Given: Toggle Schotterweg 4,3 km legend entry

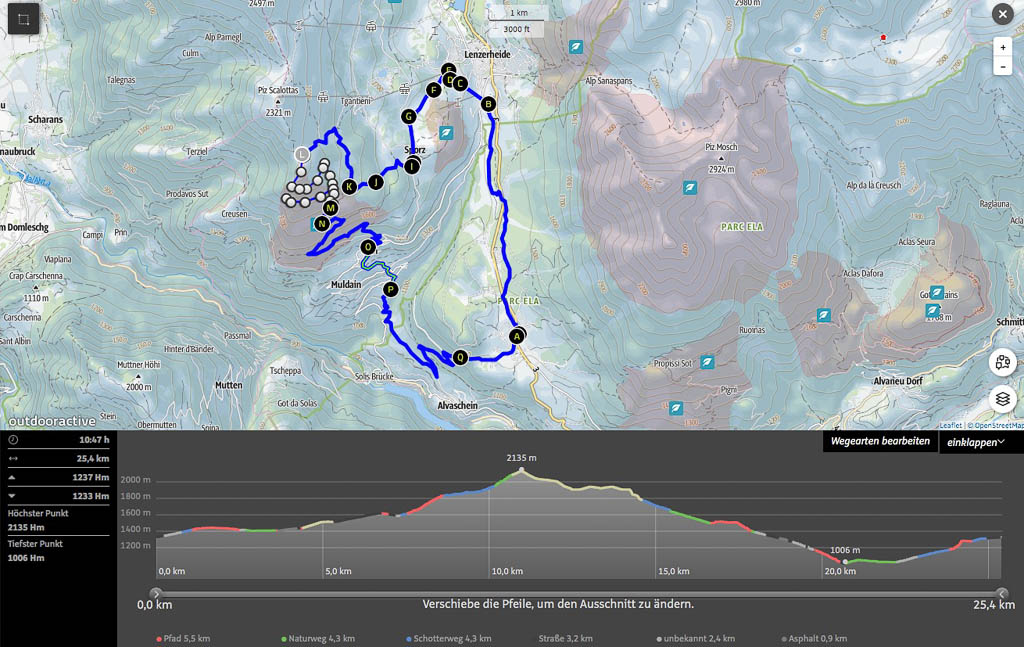Looking at the screenshot, I should [x=449, y=638].
